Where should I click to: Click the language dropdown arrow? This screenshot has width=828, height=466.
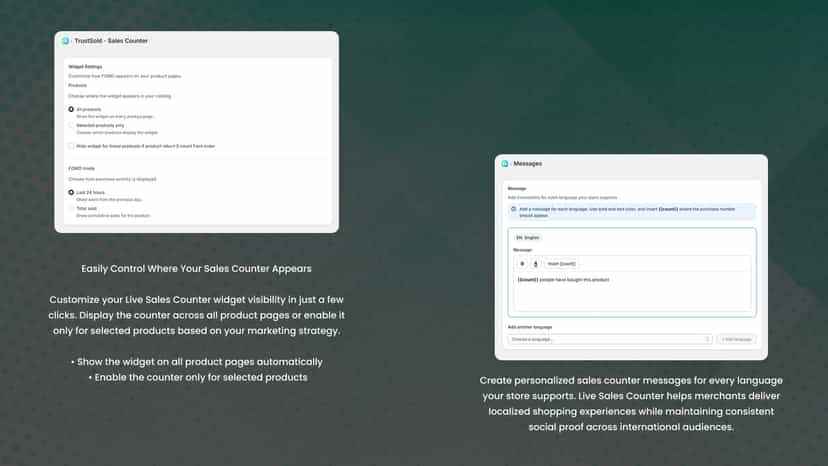tap(707, 339)
